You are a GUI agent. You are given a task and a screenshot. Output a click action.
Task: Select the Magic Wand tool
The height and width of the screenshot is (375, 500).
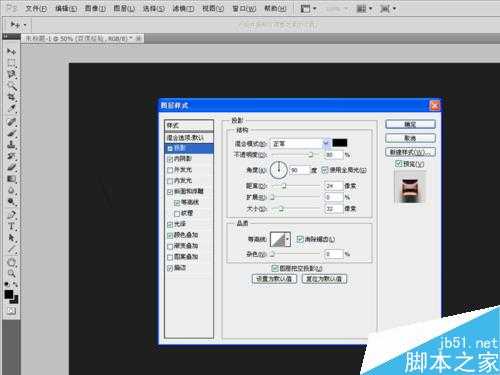point(11,86)
